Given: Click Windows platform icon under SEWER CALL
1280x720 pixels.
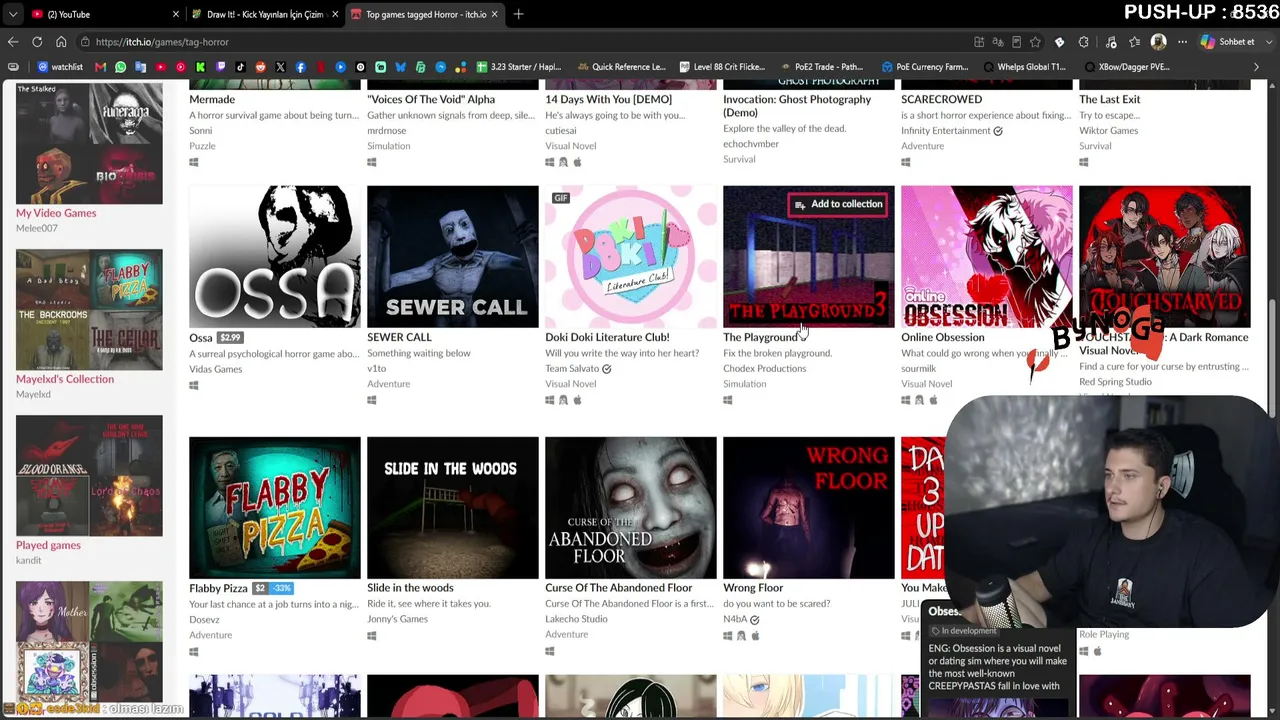Looking at the screenshot, I should (x=372, y=400).
